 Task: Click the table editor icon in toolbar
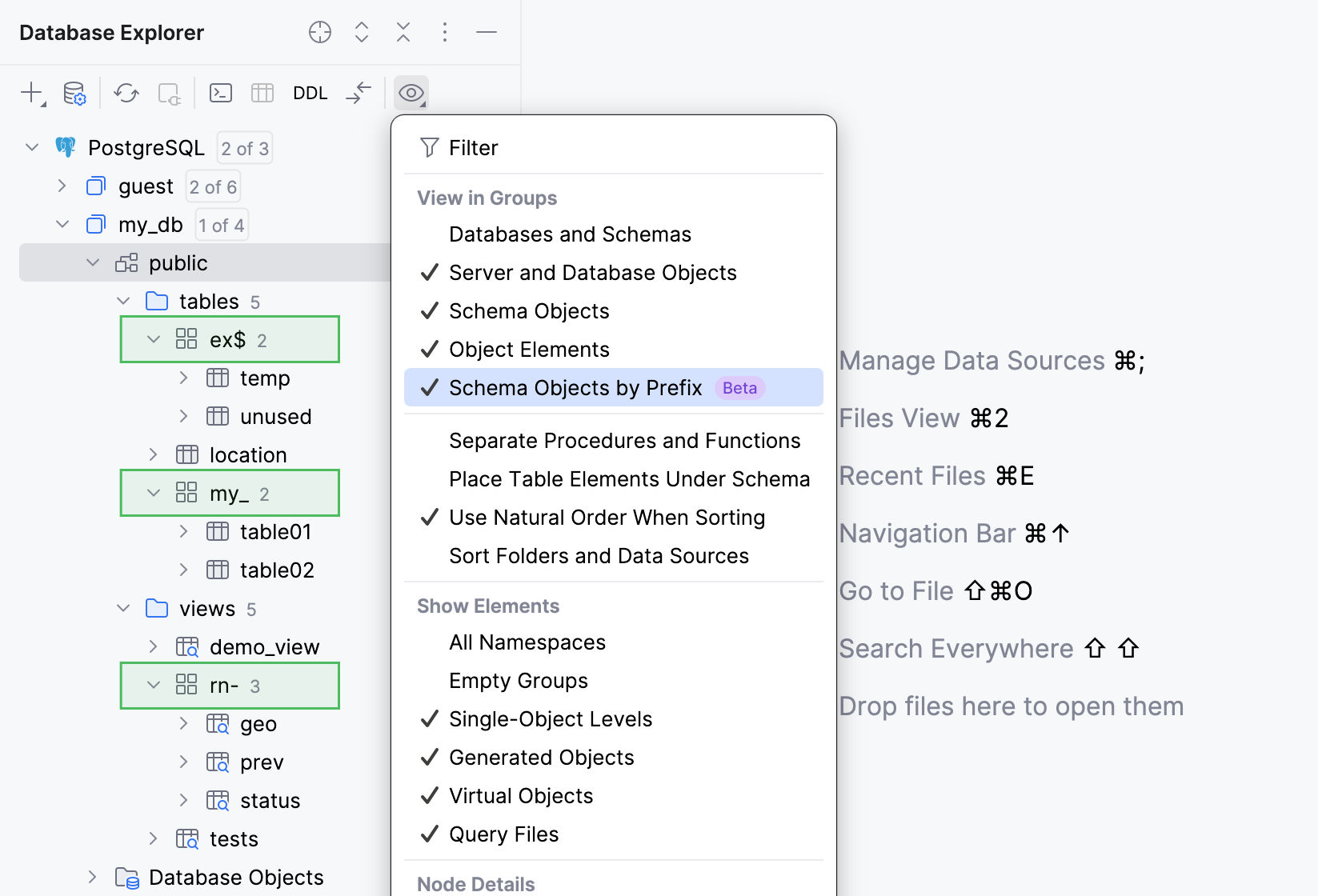pyautogui.click(x=262, y=93)
